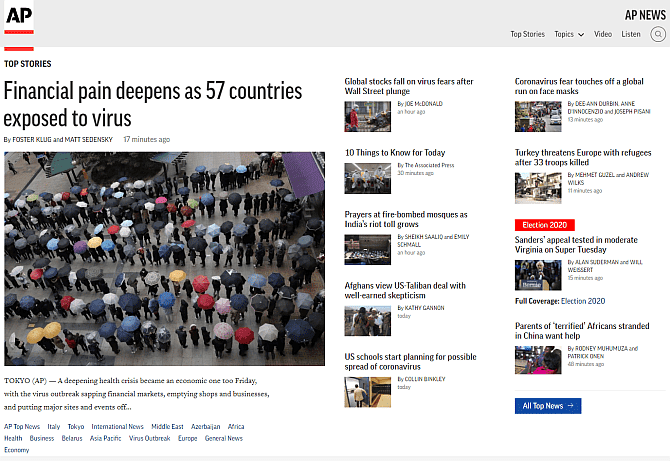670x461 pixels.
Task: Open International News tag
Action: pos(118,426)
